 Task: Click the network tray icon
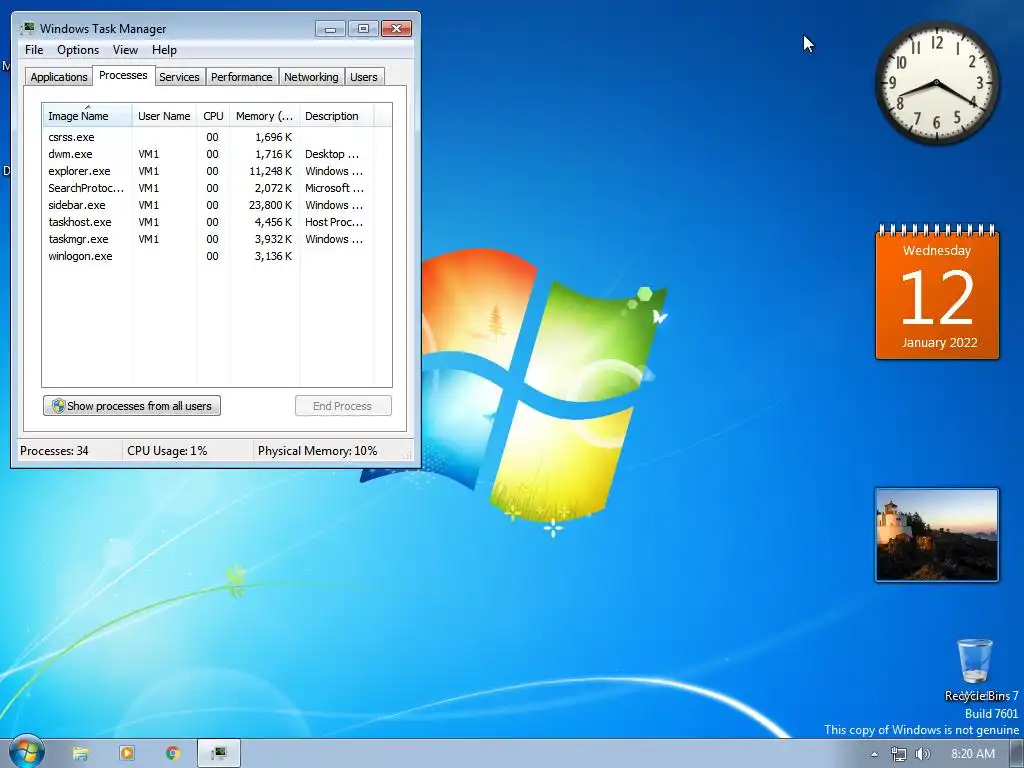tap(899, 754)
